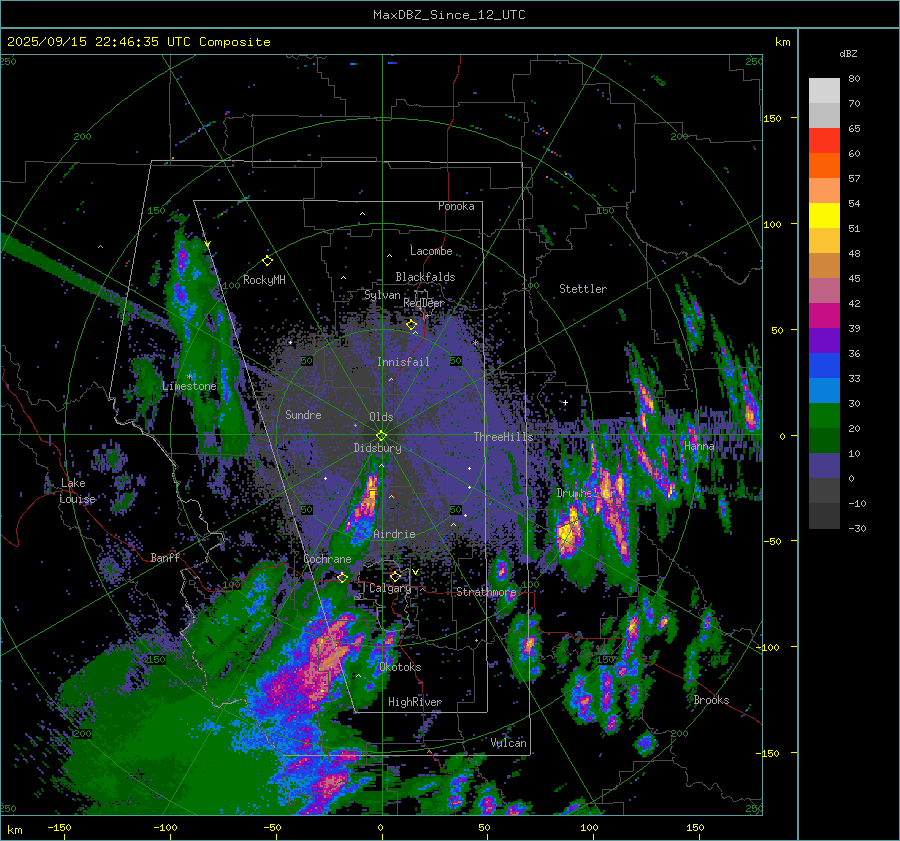Screen dimensions: 900x841
Task: Click the 57 value in dBZ legend
Action: coord(854,179)
